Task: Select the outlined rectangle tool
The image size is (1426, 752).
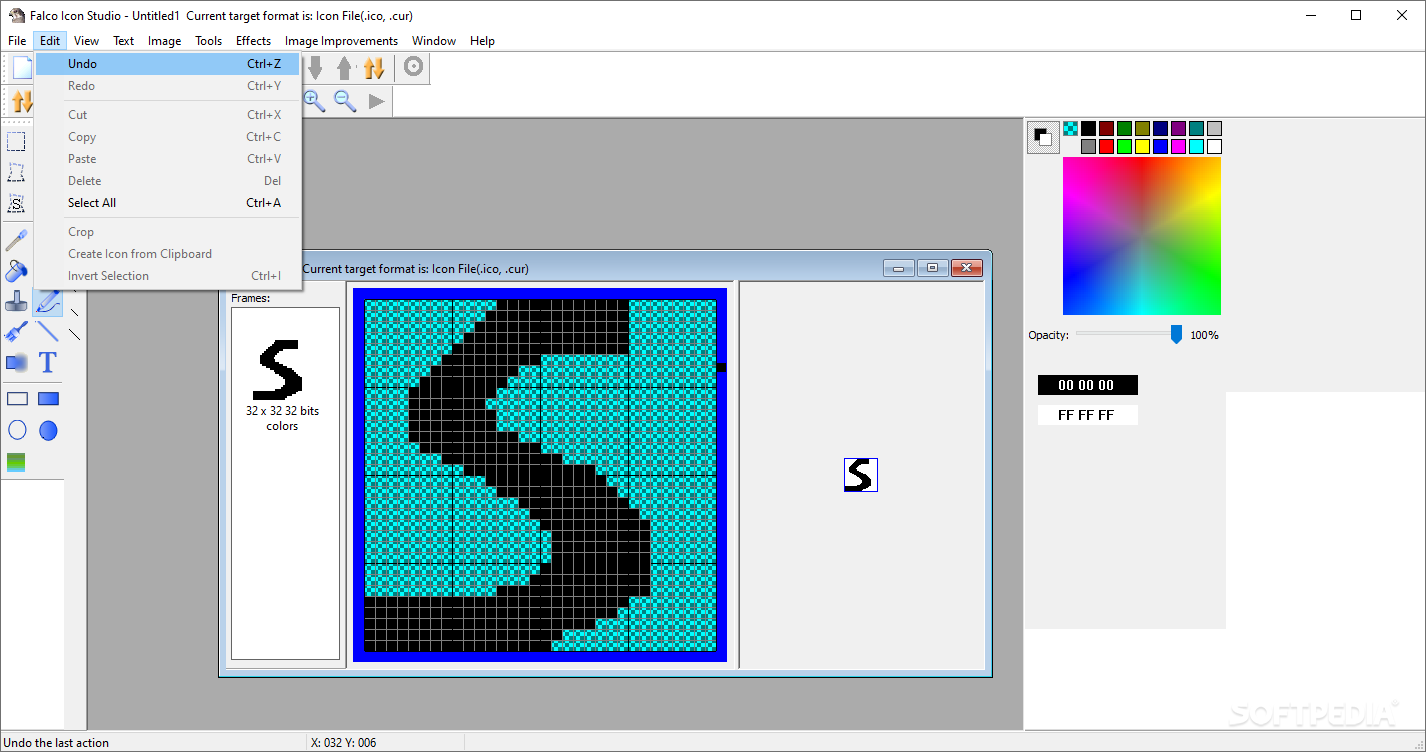Action: click(x=17, y=399)
